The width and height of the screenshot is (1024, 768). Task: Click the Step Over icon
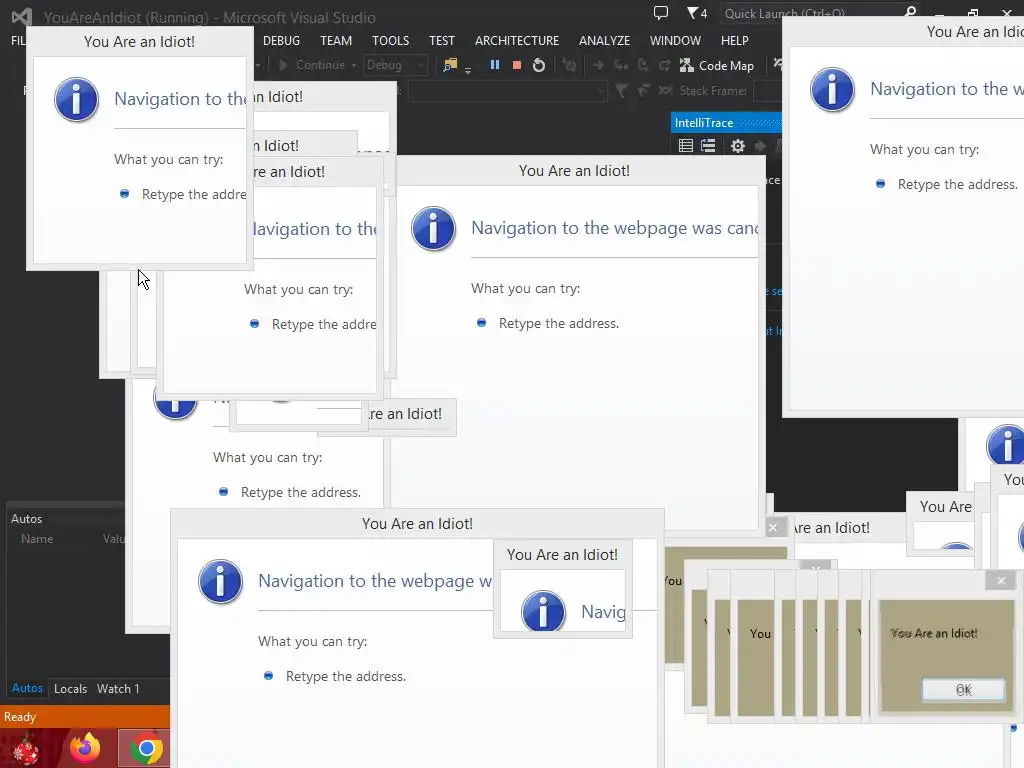click(x=643, y=65)
